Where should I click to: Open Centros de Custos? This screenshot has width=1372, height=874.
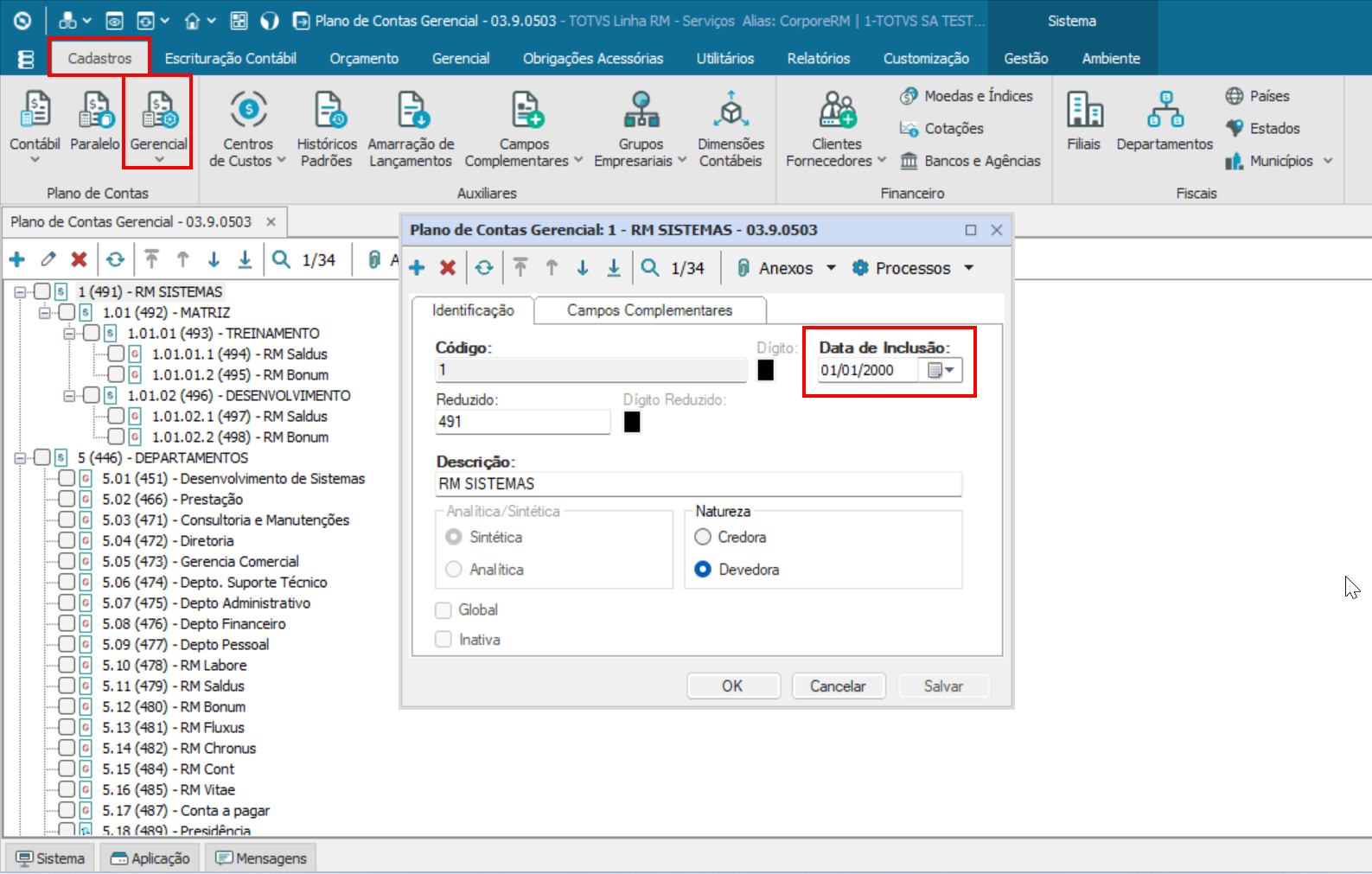point(248,128)
